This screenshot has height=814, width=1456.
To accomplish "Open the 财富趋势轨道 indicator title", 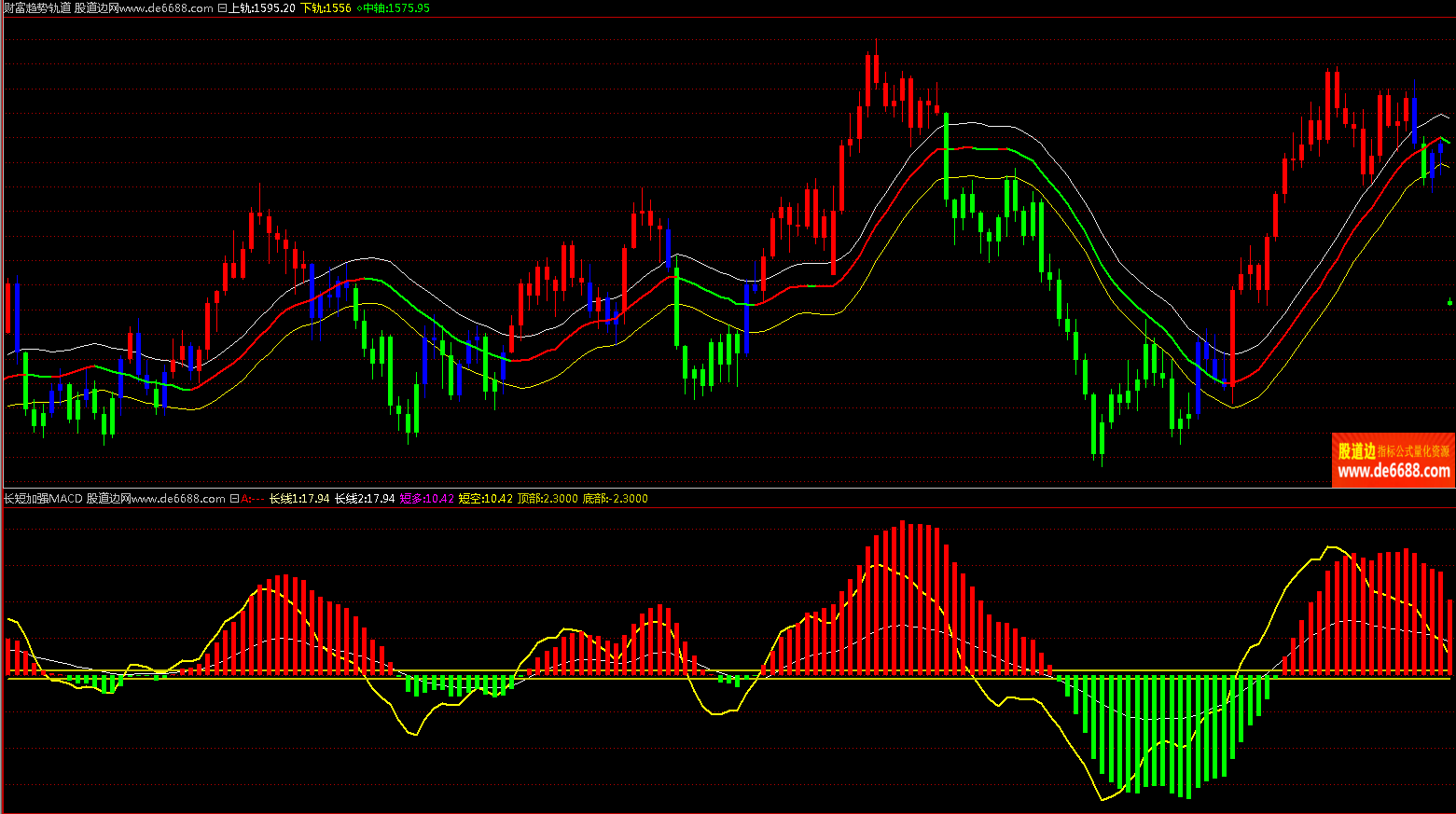I will pos(37,8).
